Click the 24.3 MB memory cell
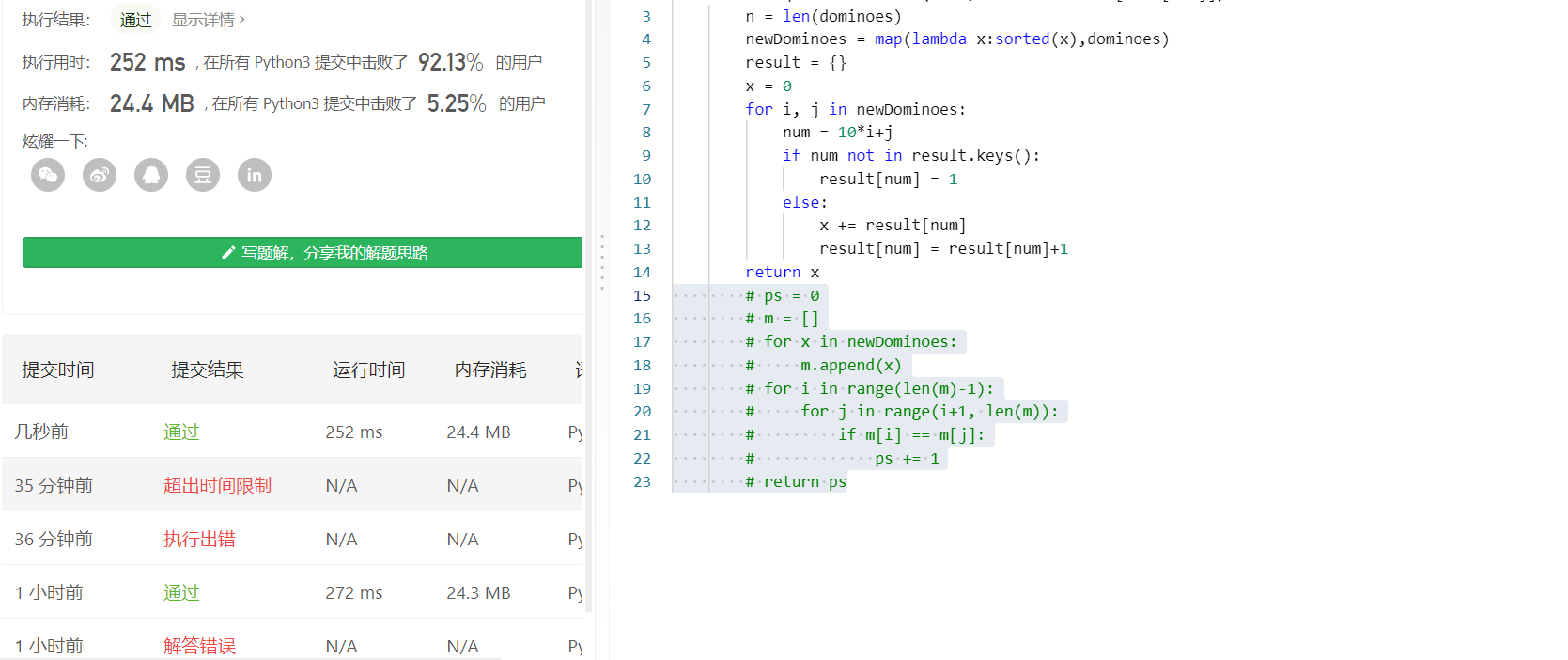The width and height of the screenshot is (1568, 660). (478, 593)
